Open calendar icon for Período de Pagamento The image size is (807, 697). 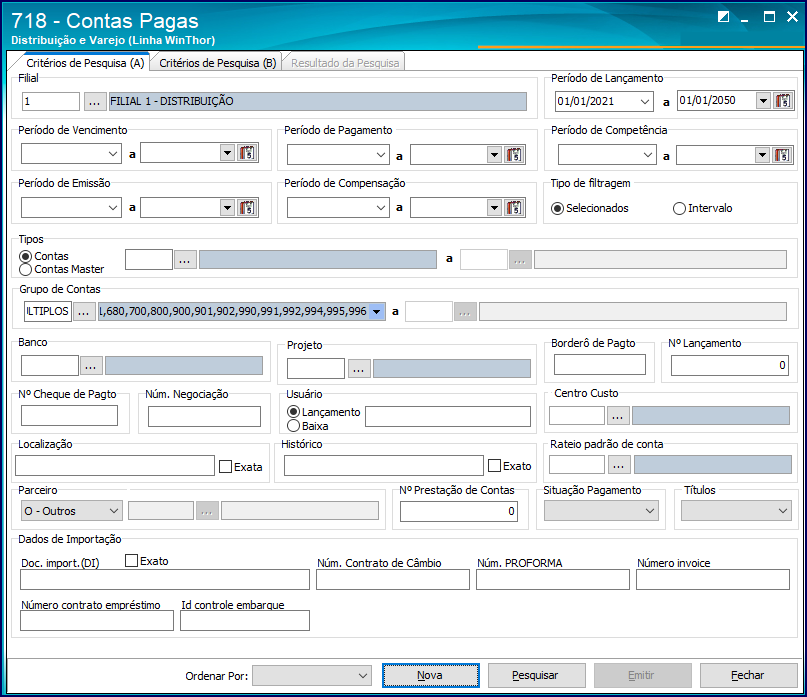click(514, 154)
